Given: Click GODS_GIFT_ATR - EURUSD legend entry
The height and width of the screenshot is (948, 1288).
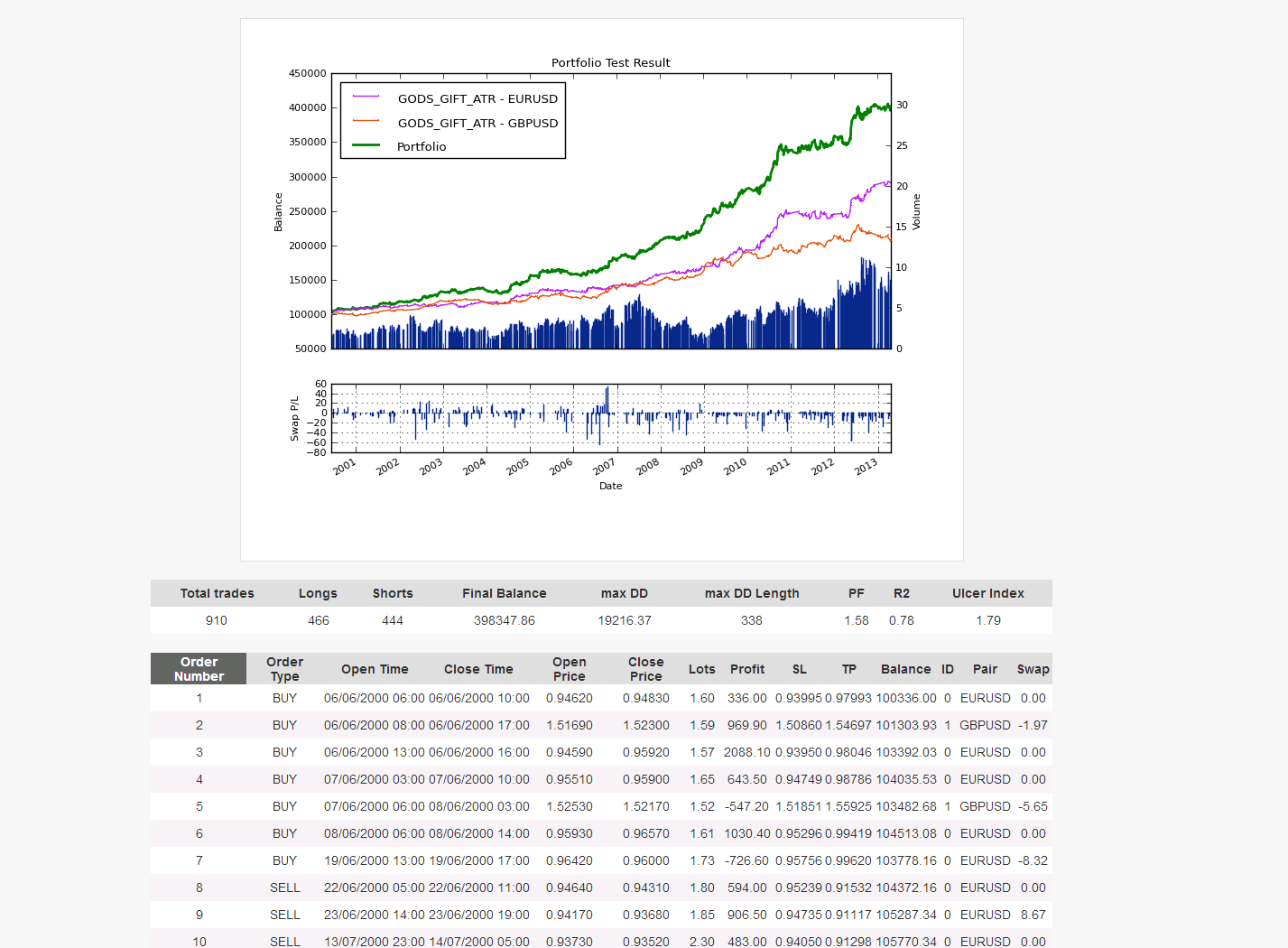Looking at the screenshot, I should [x=455, y=98].
